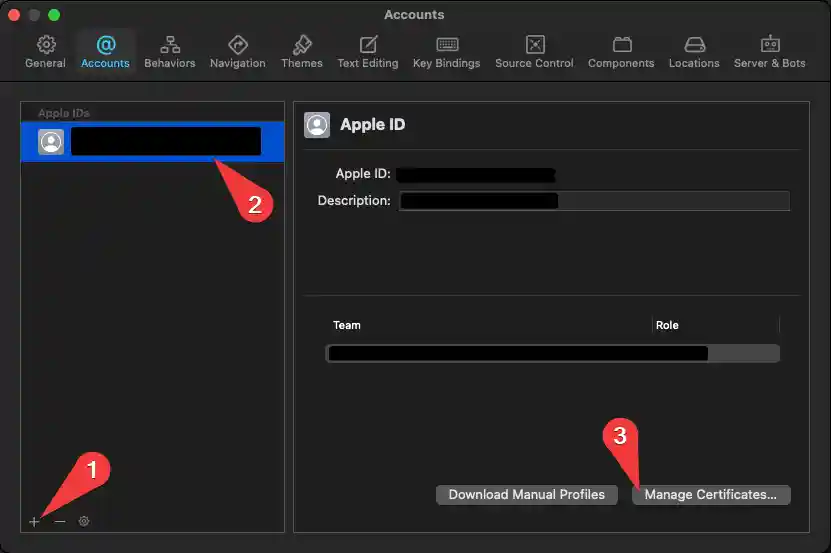
Task: Click Download Manual Profiles button
Action: coord(526,495)
